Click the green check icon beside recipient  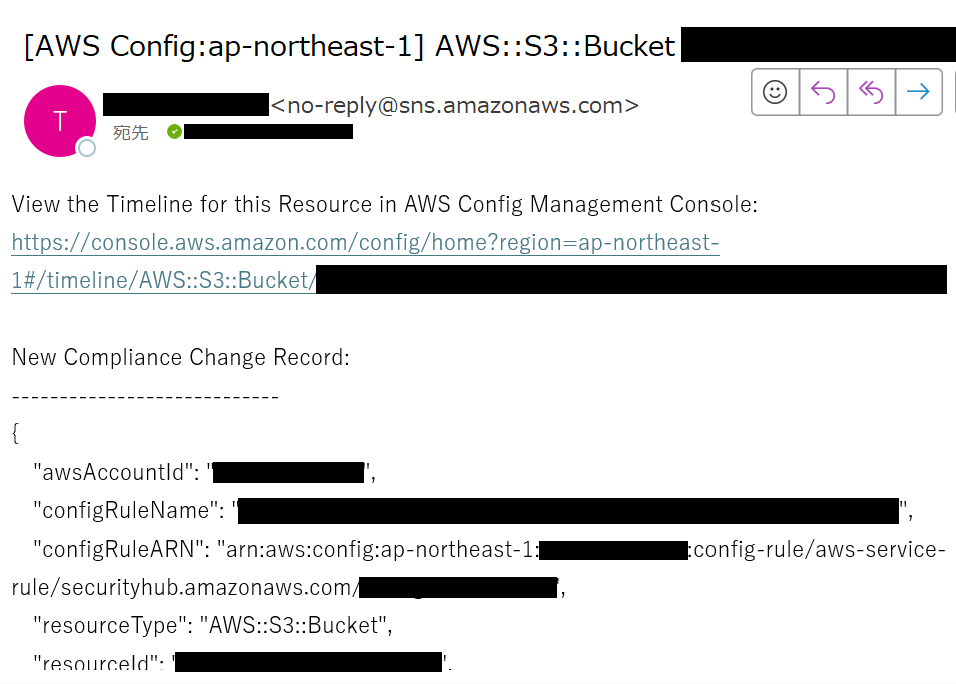point(174,132)
